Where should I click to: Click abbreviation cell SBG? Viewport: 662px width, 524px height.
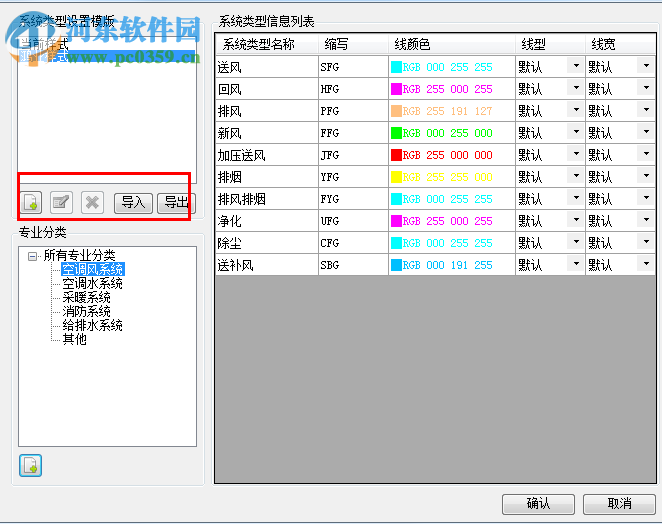353,265
